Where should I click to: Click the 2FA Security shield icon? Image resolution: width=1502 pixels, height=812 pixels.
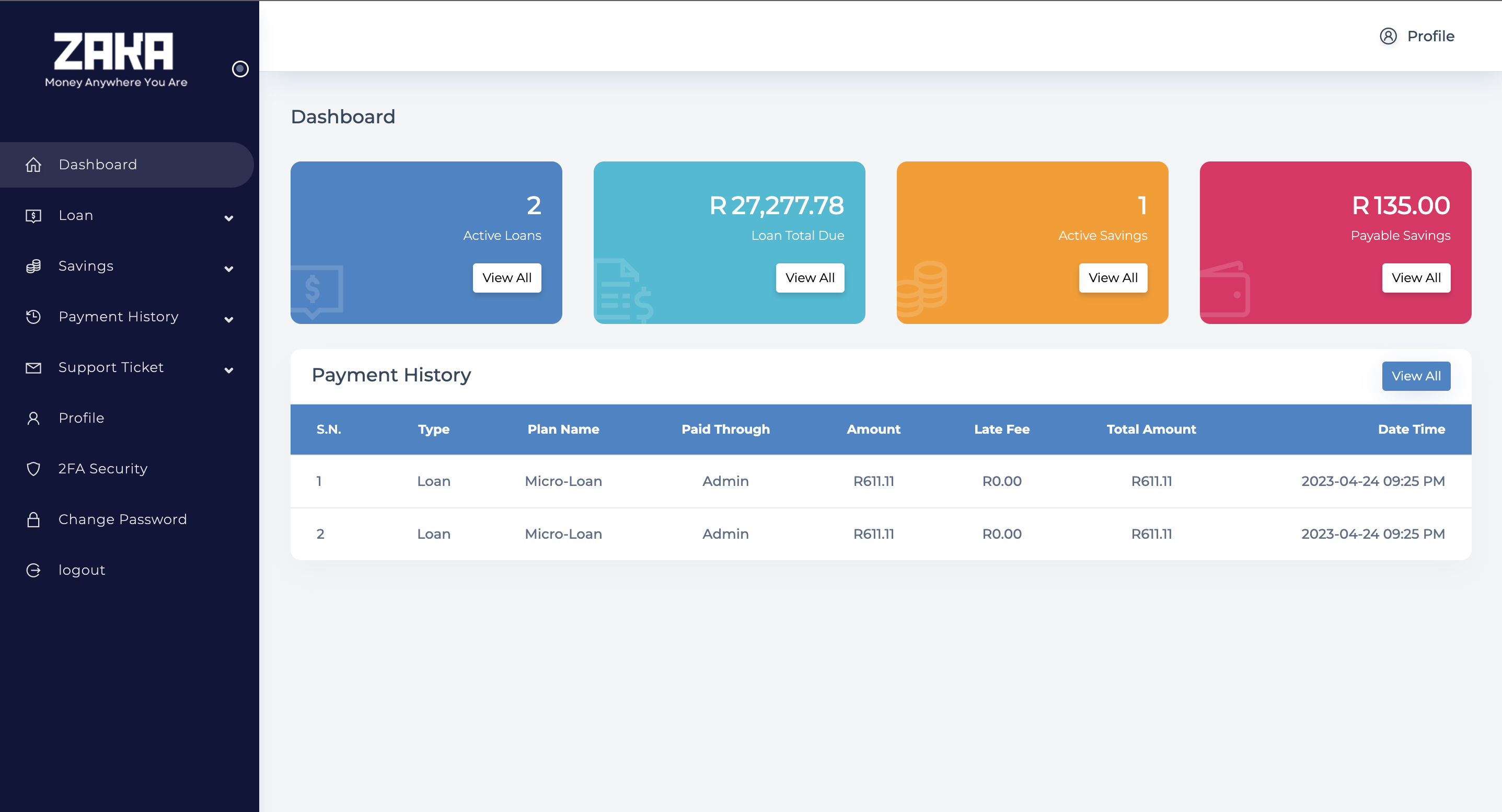[x=33, y=469]
